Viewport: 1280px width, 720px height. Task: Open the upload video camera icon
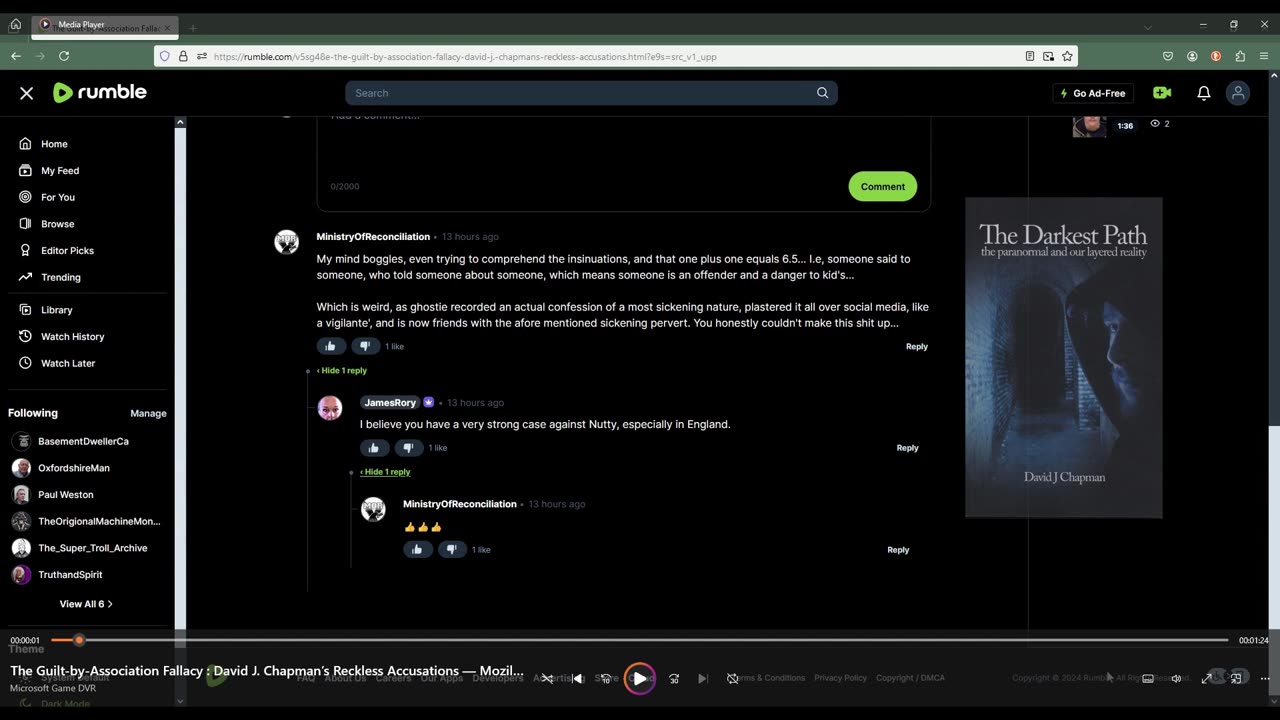1162,93
